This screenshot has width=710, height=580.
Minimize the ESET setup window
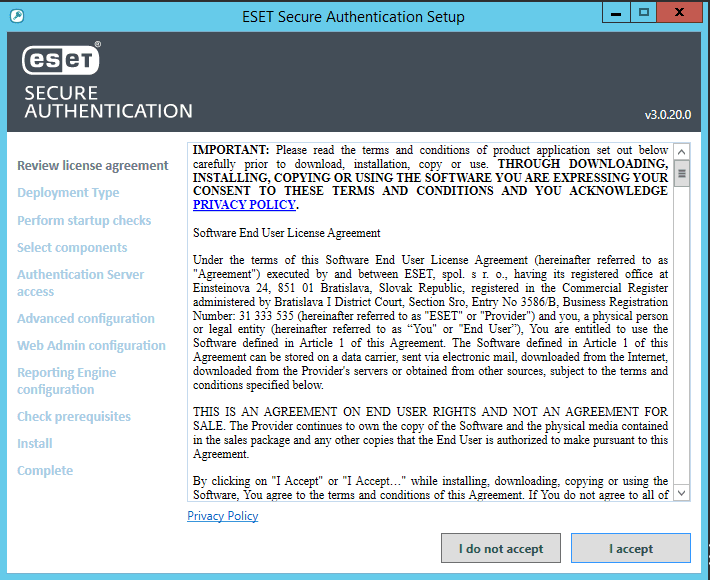click(x=616, y=12)
